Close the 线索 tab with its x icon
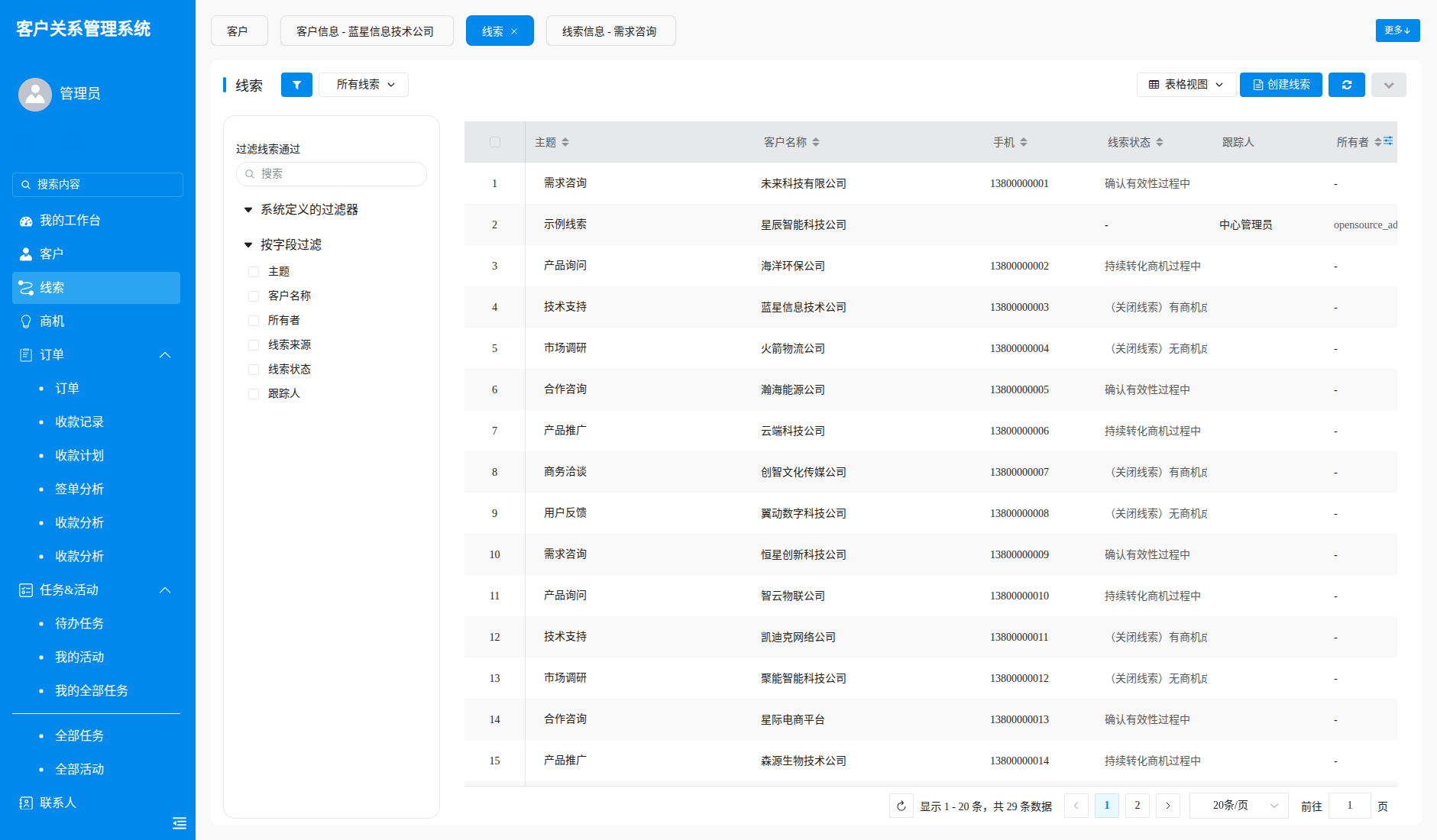 pyautogui.click(x=514, y=31)
